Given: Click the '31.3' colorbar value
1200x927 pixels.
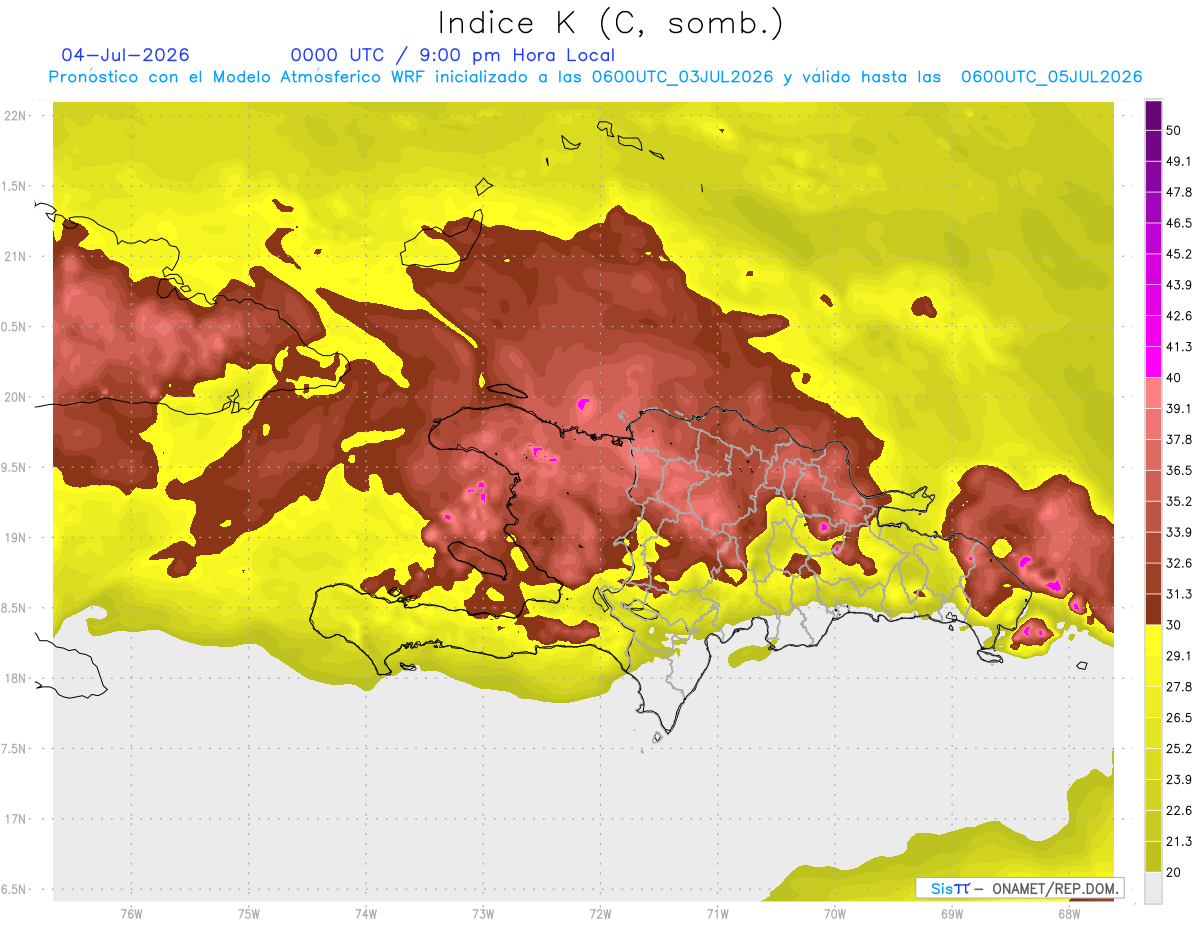Looking at the screenshot, I should pyautogui.click(x=1178, y=594).
